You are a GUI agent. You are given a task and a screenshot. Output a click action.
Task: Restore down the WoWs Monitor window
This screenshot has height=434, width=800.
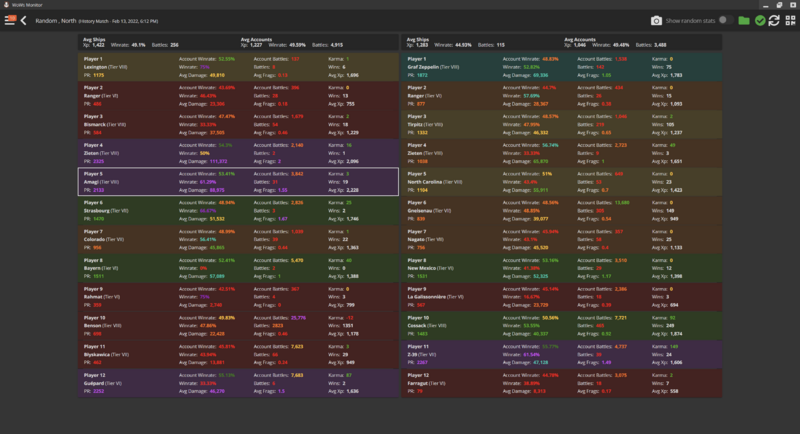(x=779, y=5)
